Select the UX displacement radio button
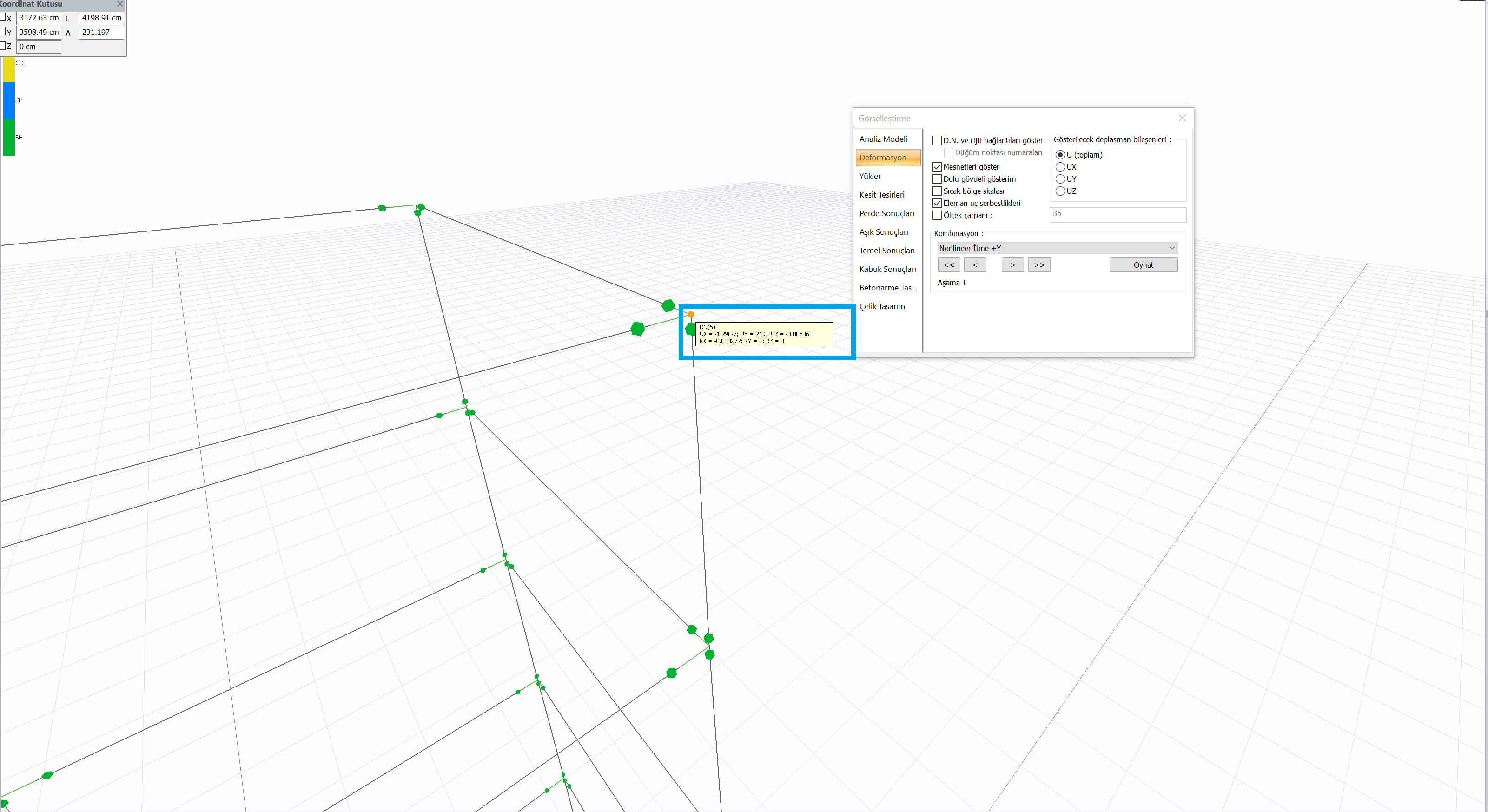 coord(1060,167)
